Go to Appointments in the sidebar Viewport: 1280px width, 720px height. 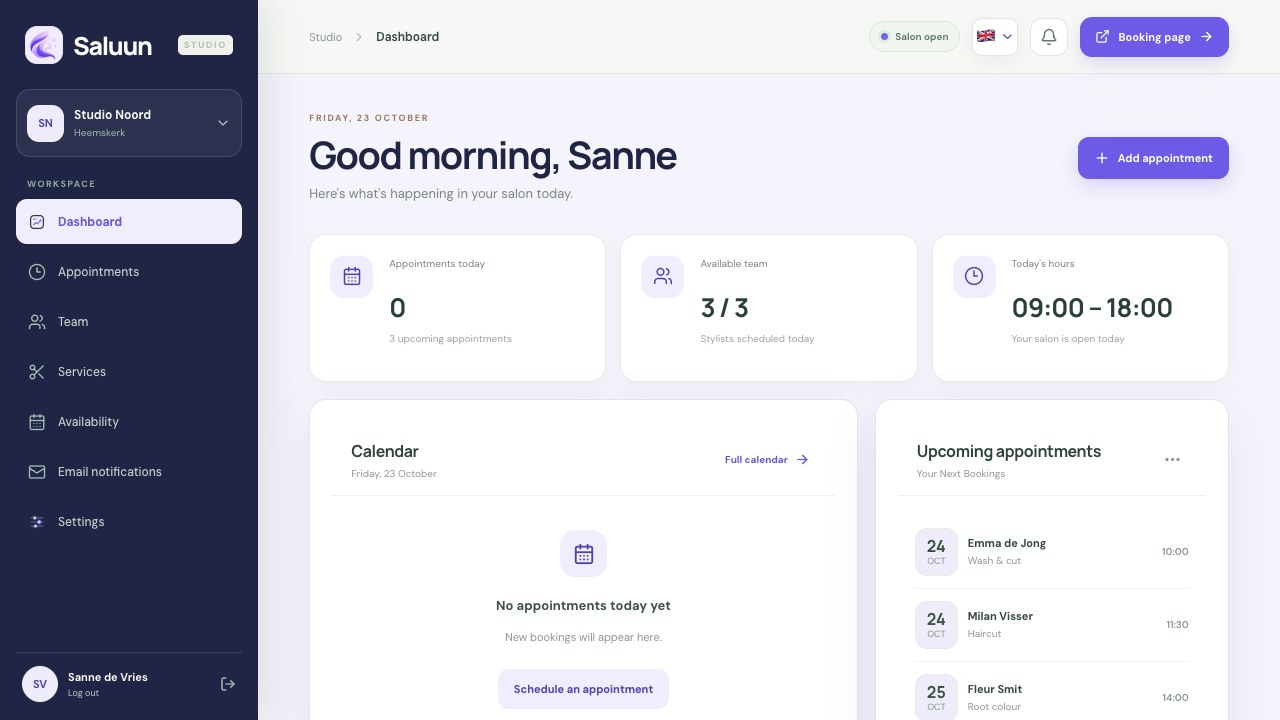129,272
